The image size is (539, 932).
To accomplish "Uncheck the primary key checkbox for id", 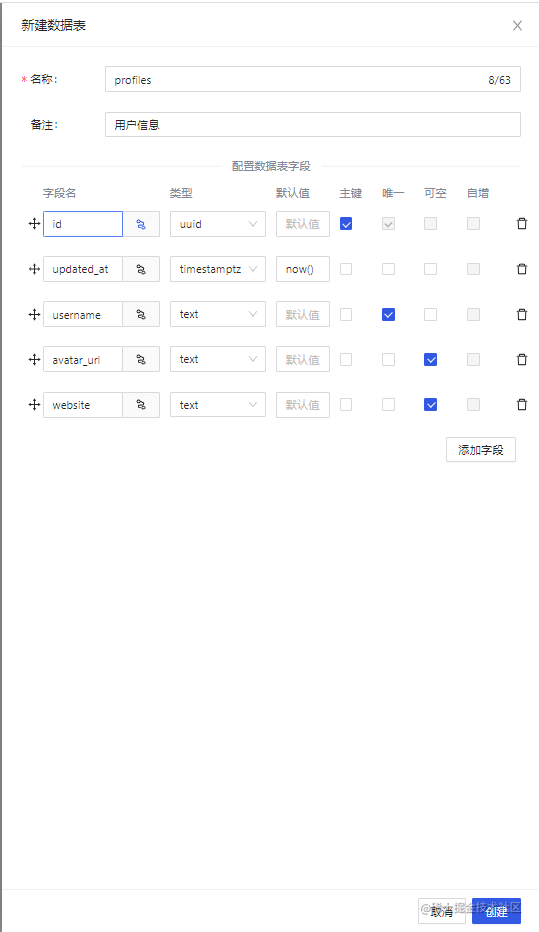I will tap(346, 224).
